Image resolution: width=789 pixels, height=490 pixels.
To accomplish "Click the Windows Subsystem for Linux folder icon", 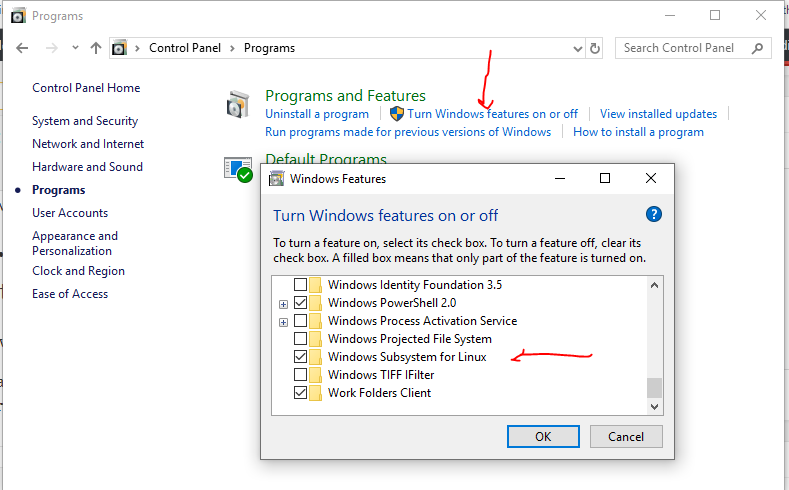I will coord(316,357).
